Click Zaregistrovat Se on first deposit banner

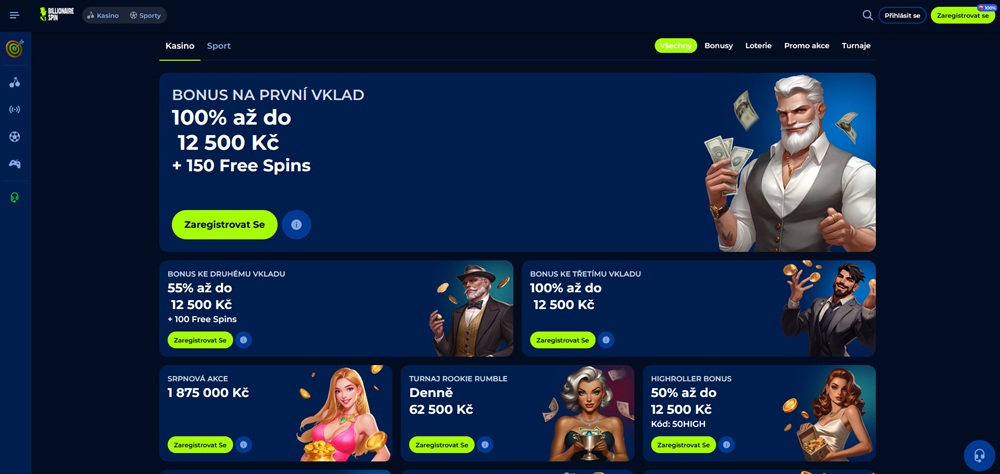[224, 225]
